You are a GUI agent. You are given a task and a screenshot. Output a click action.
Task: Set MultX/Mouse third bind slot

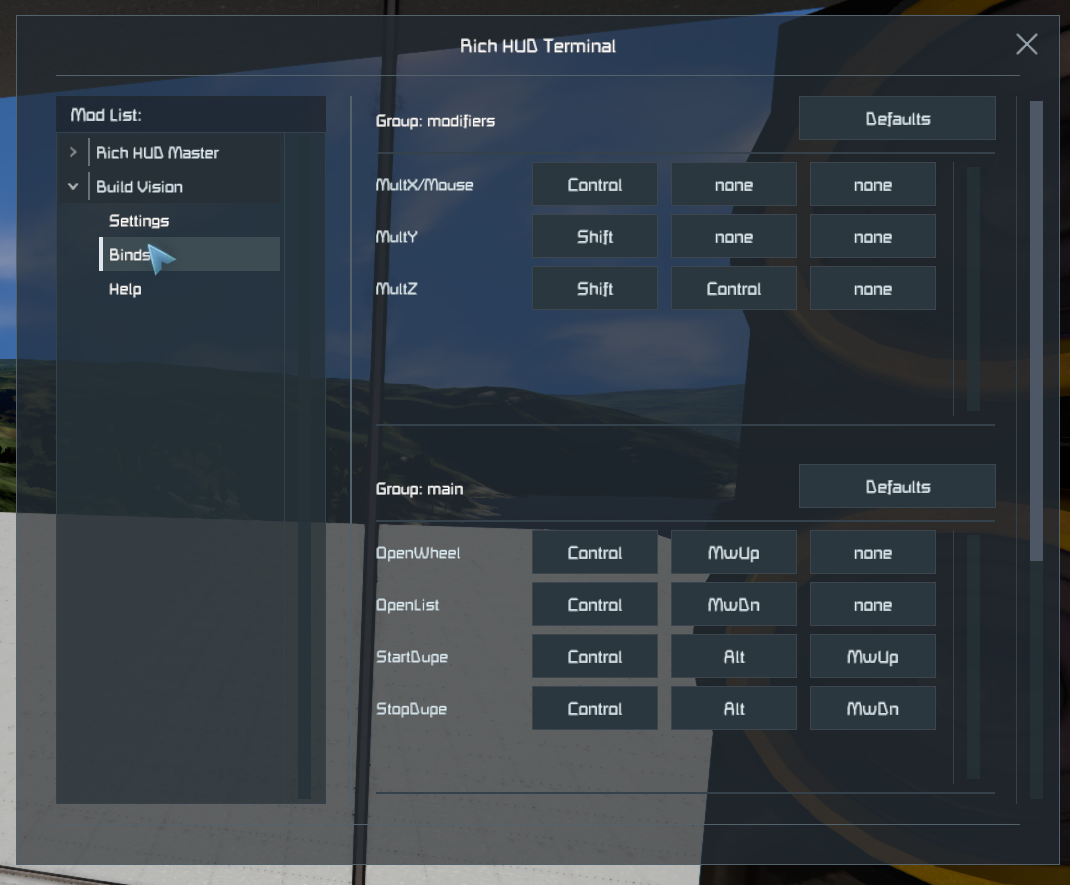872,184
